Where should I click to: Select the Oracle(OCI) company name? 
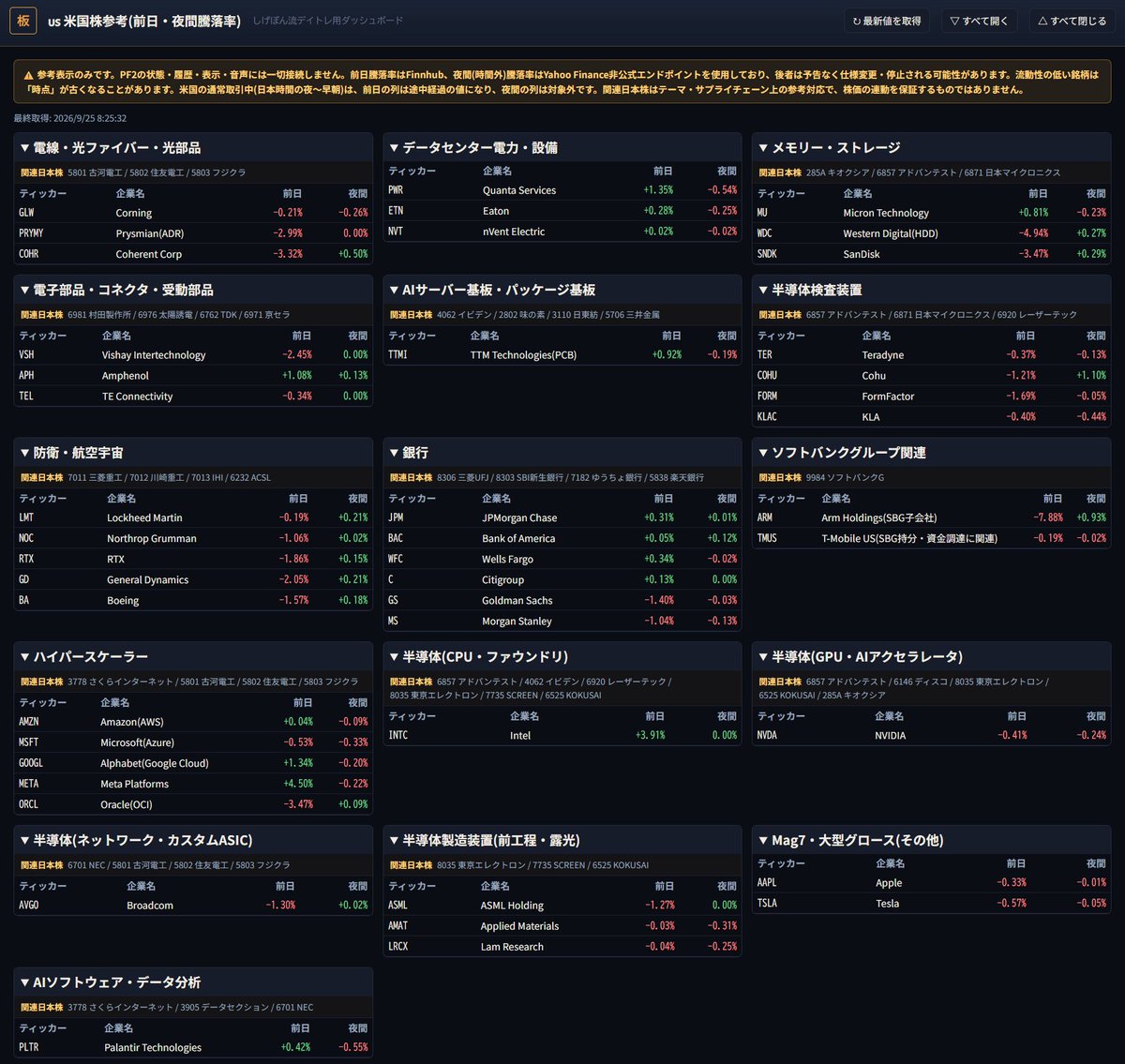tap(127, 805)
